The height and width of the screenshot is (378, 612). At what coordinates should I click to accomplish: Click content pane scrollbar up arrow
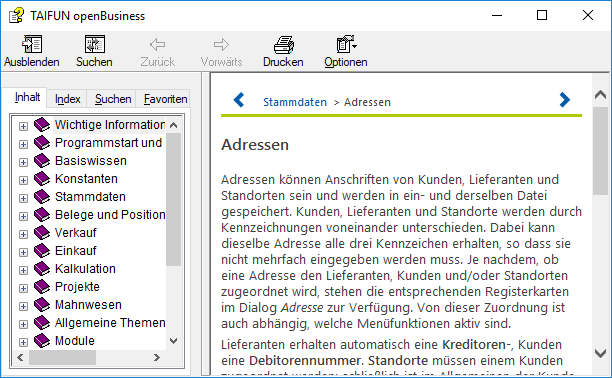(600, 94)
